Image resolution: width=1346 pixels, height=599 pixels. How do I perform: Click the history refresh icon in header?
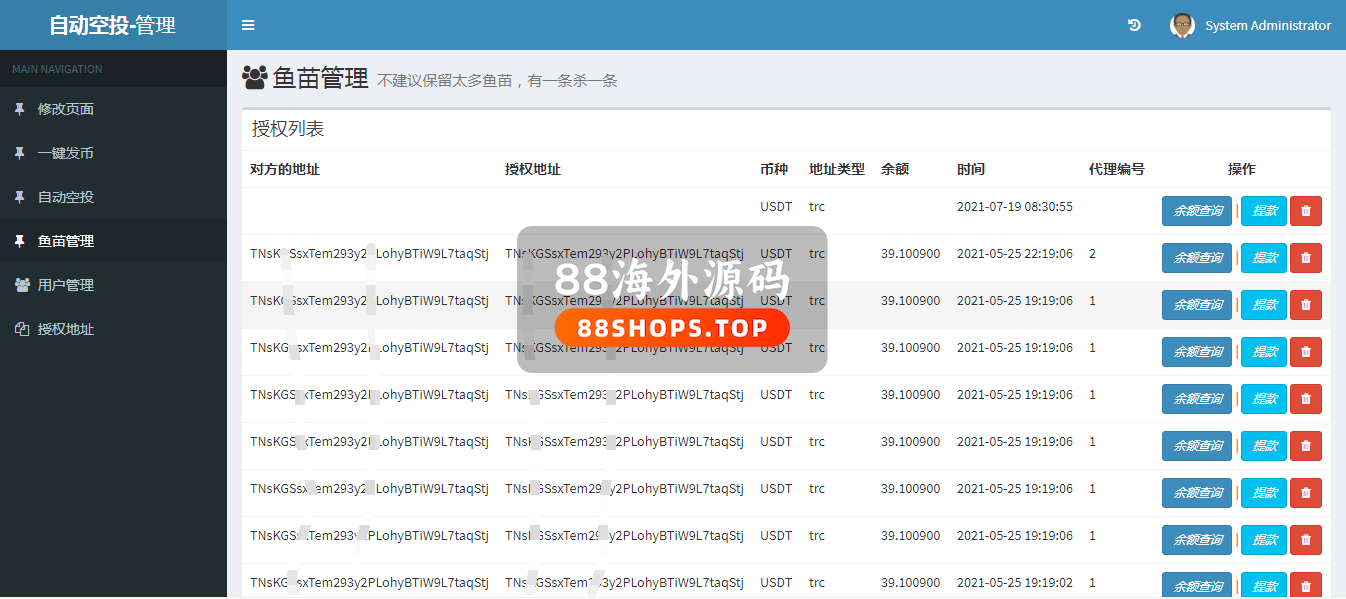pos(1134,25)
